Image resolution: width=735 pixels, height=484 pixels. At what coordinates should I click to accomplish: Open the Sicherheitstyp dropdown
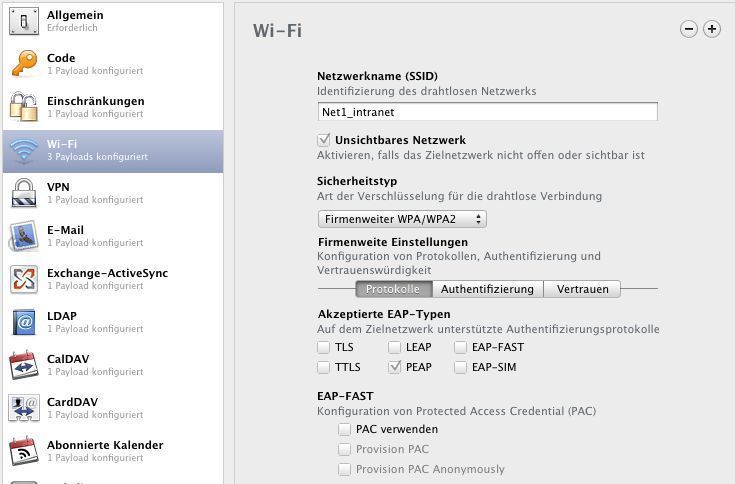pyautogui.click(x=402, y=219)
